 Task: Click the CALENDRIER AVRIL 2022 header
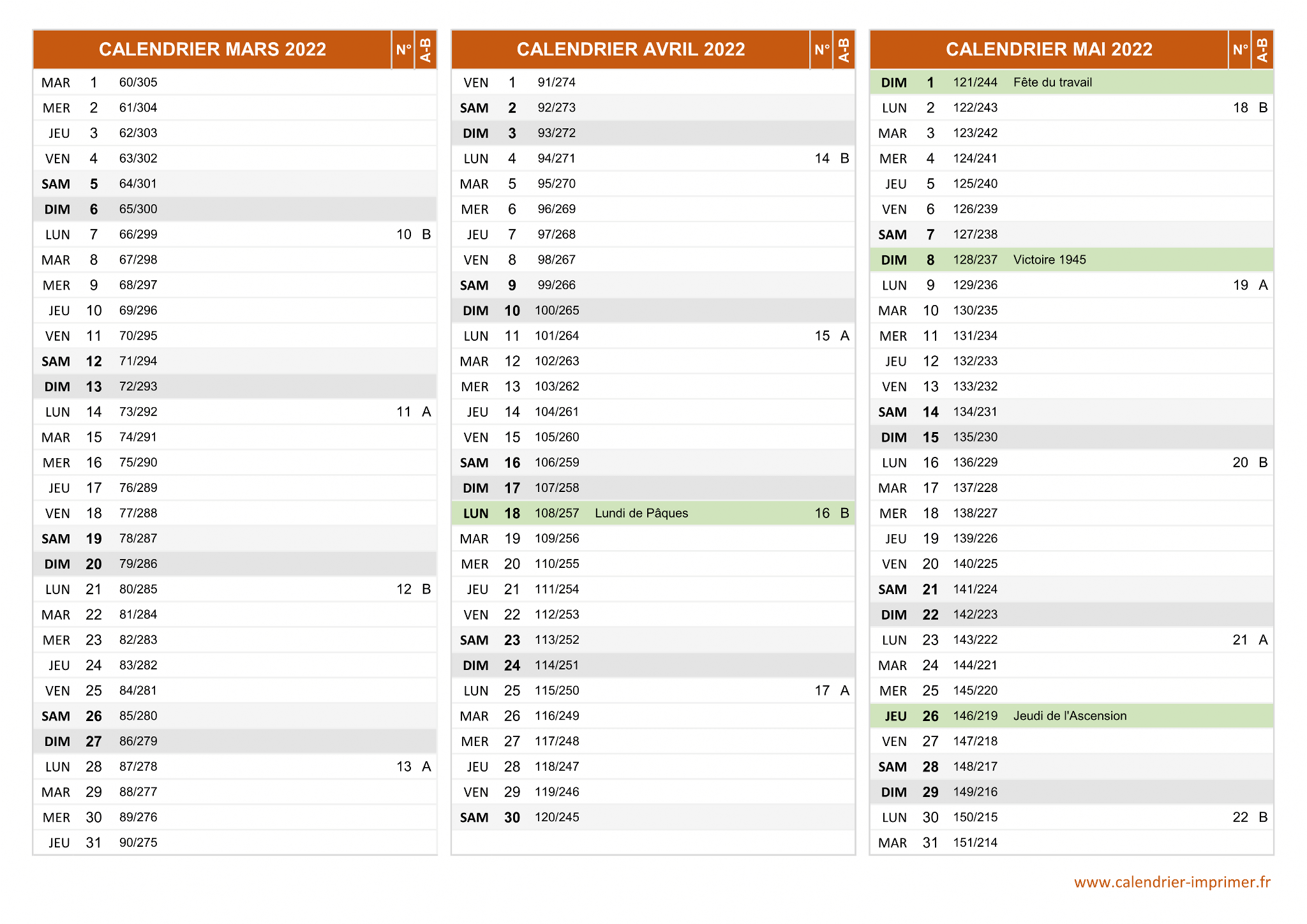pos(631,49)
